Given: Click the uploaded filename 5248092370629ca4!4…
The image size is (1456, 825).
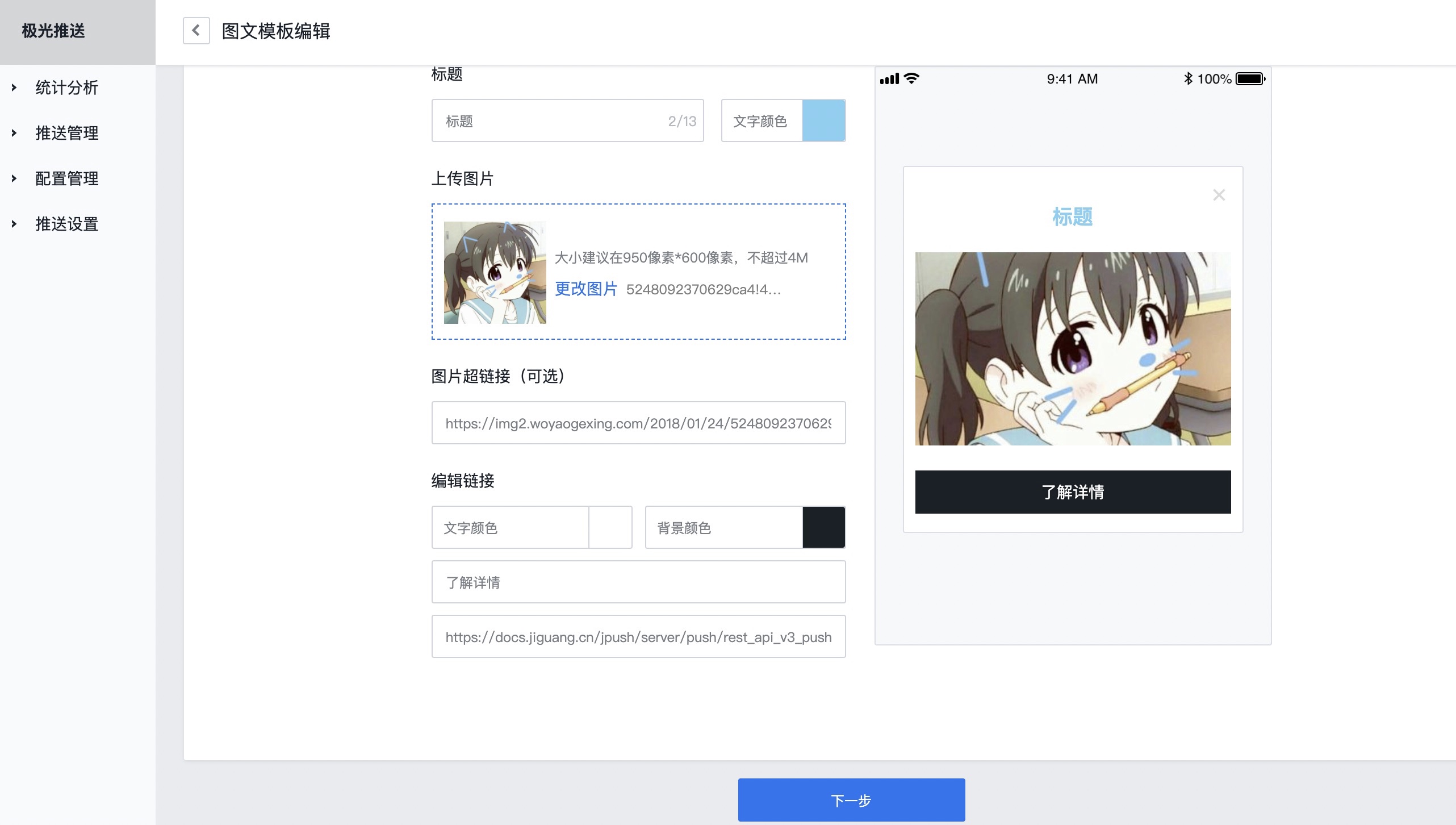Looking at the screenshot, I should [x=704, y=290].
